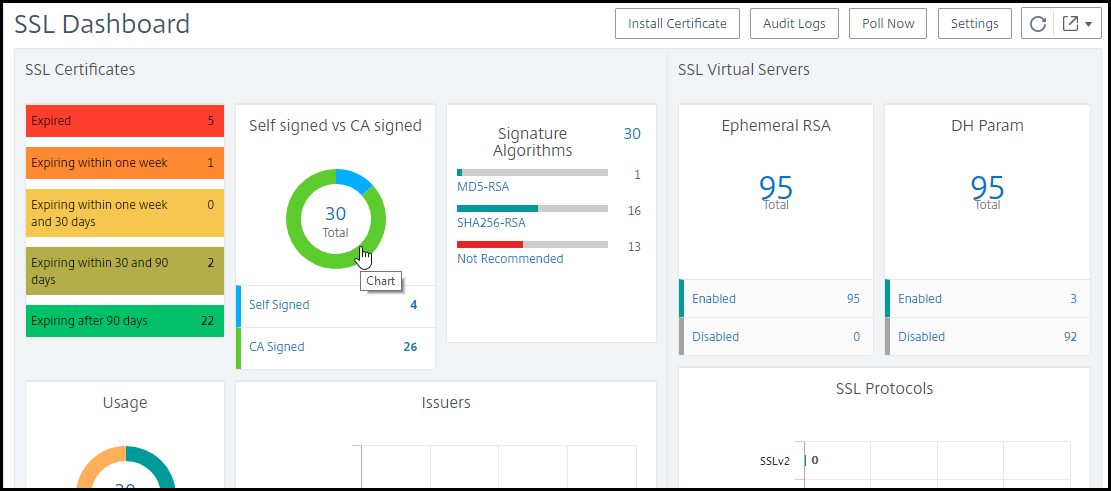This screenshot has height=491, width=1111.
Task: Open the MD5-RSA signature algorithm link
Action: point(483,187)
